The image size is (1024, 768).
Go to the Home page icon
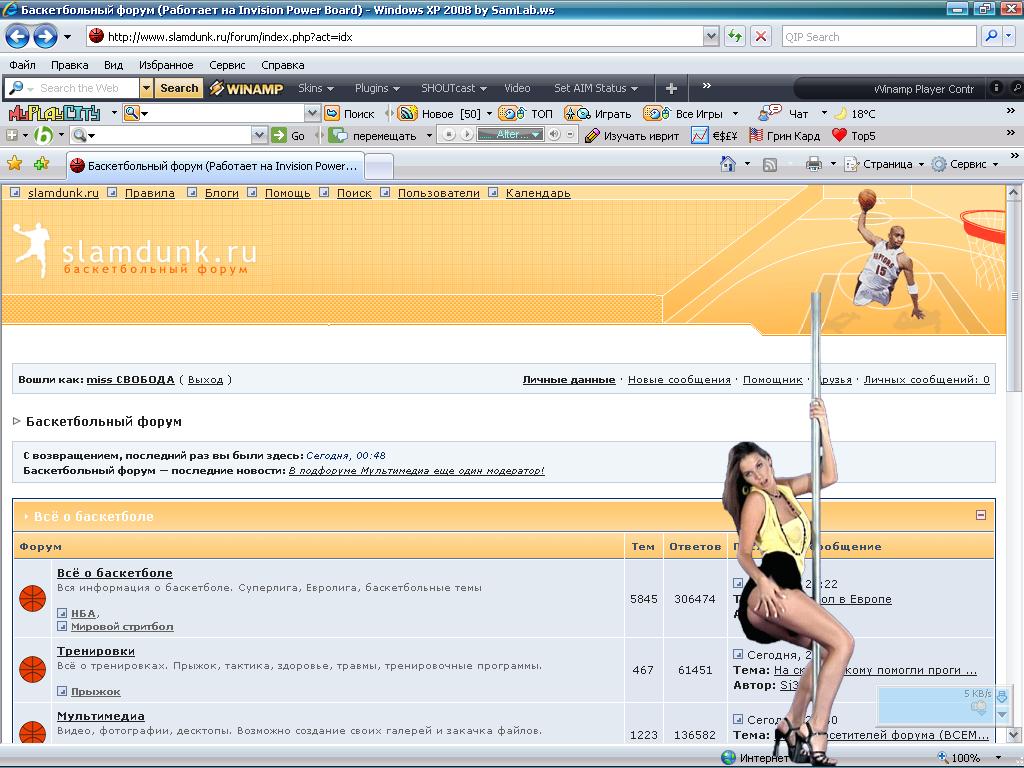click(728, 164)
